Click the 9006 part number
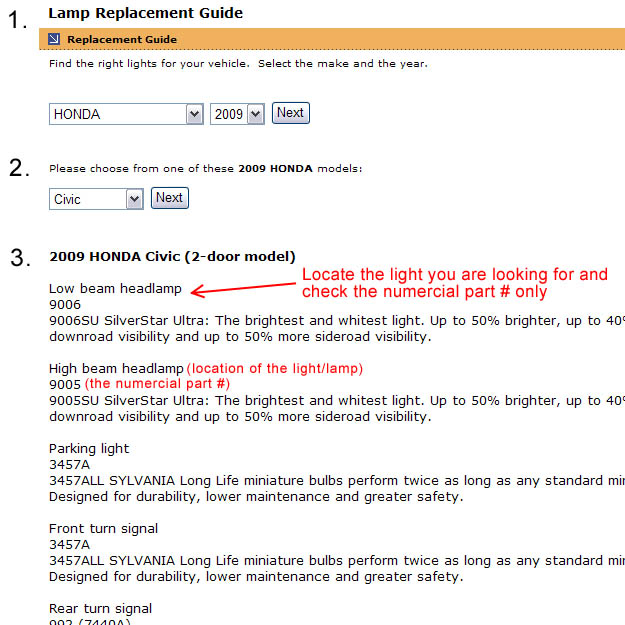 pos(65,305)
